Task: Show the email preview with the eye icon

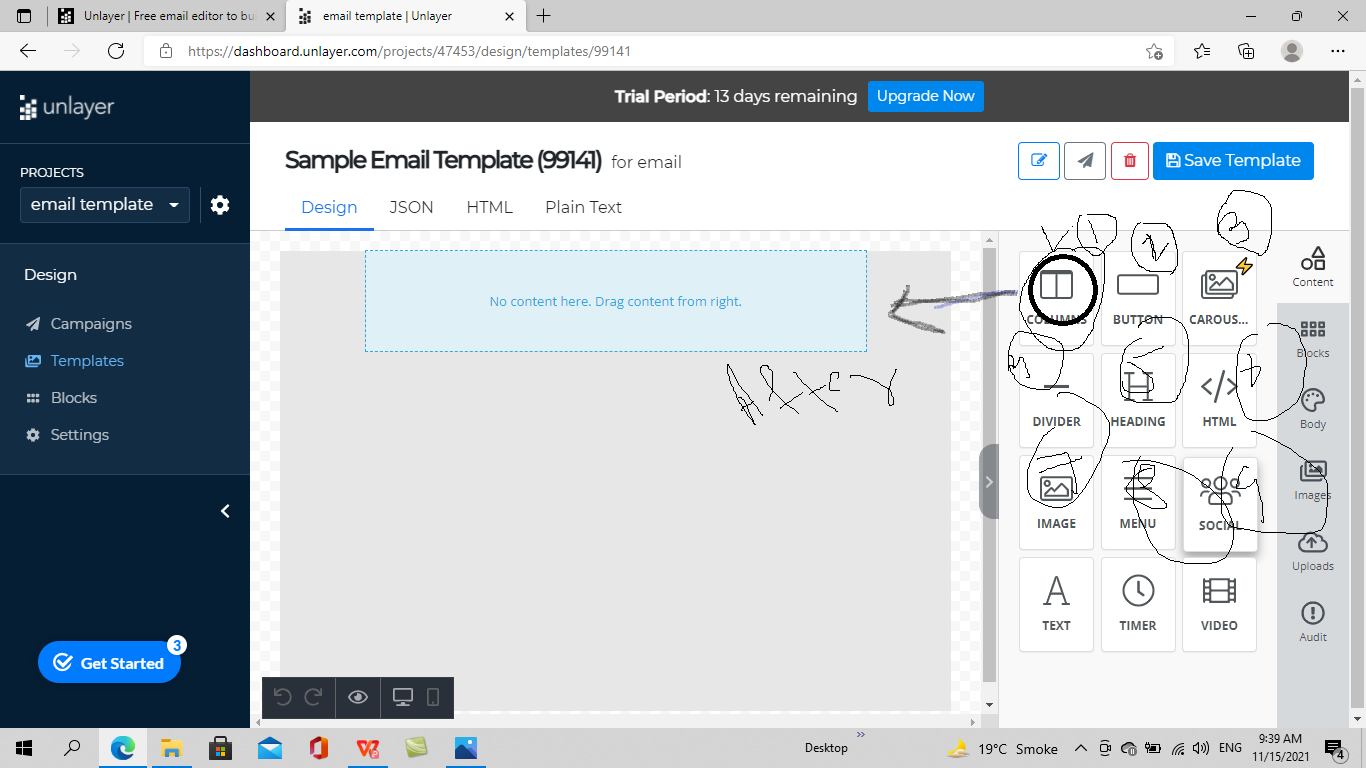Action: (x=358, y=697)
